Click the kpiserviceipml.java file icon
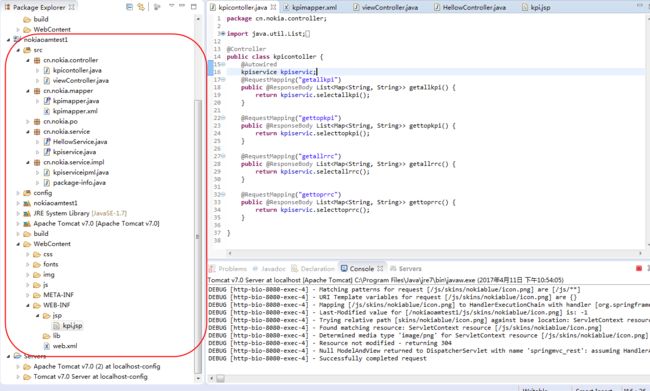The image size is (650, 391). click(x=47, y=172)
